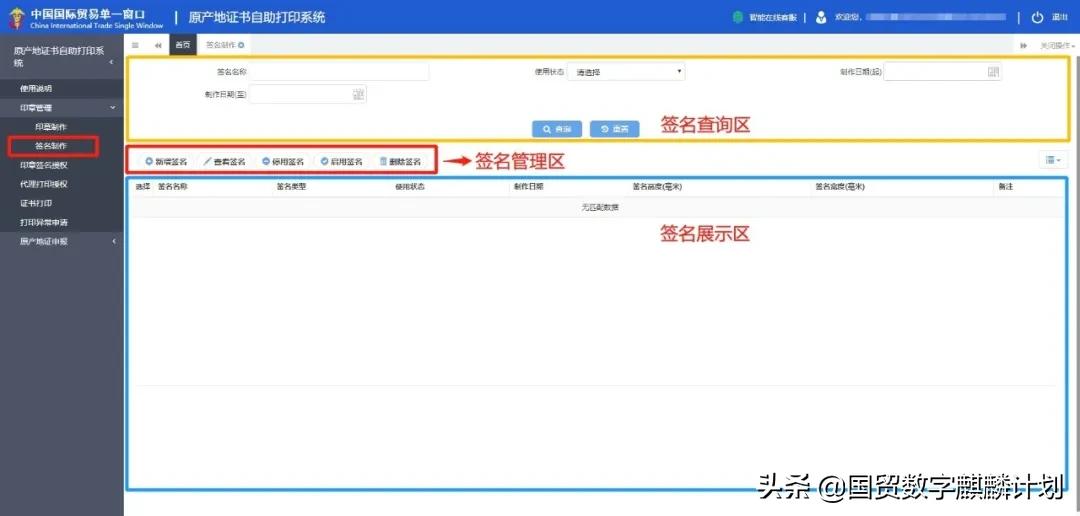The image size is (1080, 516).
Task: Click the 重置 reset button
Action: [x=614, y=129]
